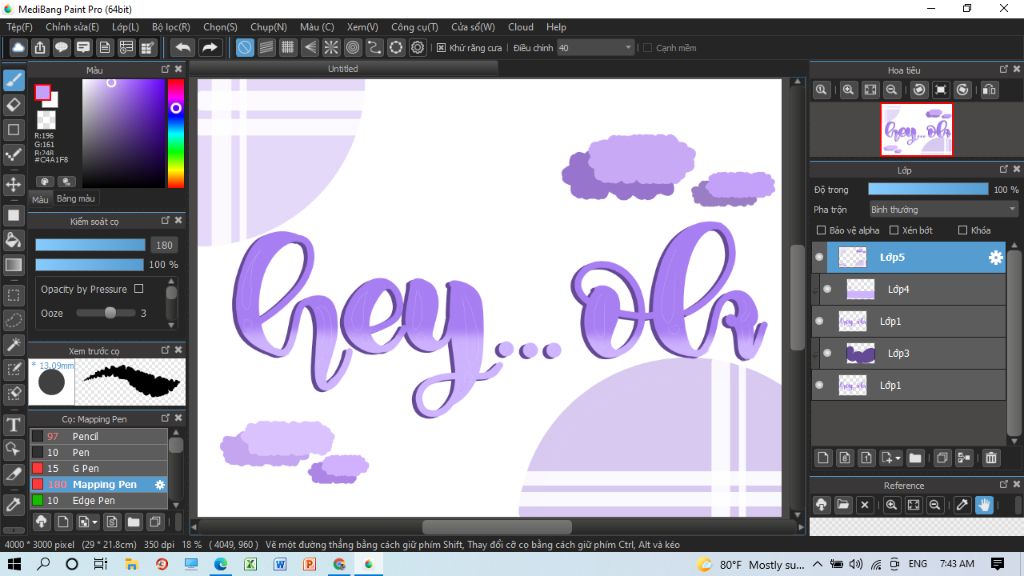Select the G Pen brush
The width and height of the screenshot is (1024, 576).
pyautogui.click(x=99, y=468)
